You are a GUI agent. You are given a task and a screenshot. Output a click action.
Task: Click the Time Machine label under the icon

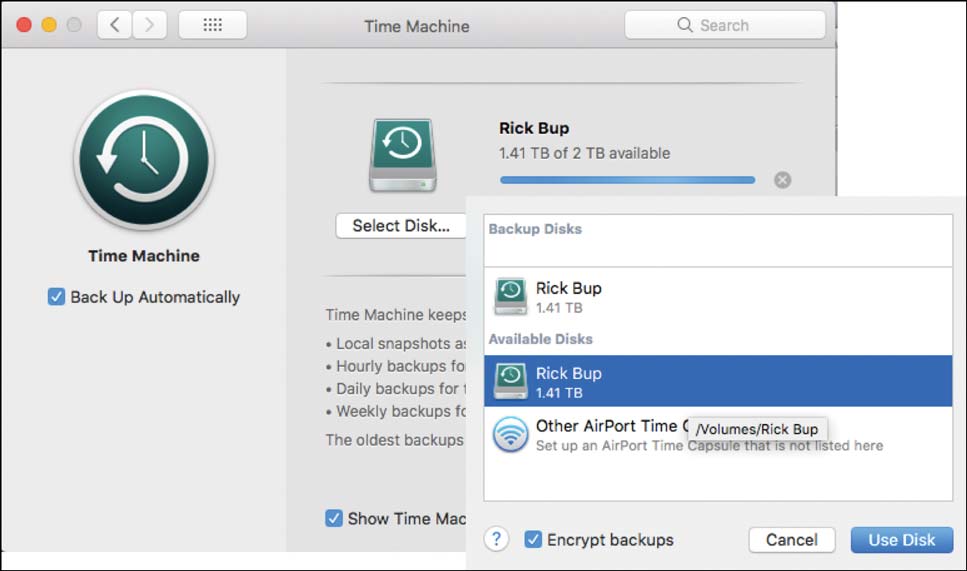click(x=144, y=256)
